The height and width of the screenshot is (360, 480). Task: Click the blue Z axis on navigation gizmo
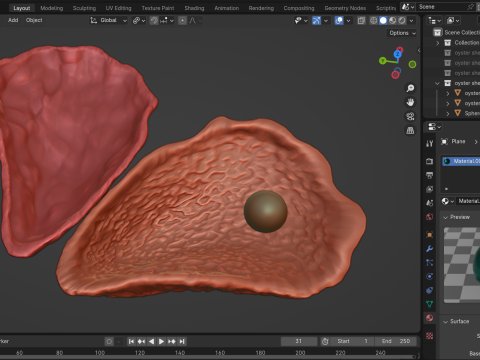tap(397, 54)
